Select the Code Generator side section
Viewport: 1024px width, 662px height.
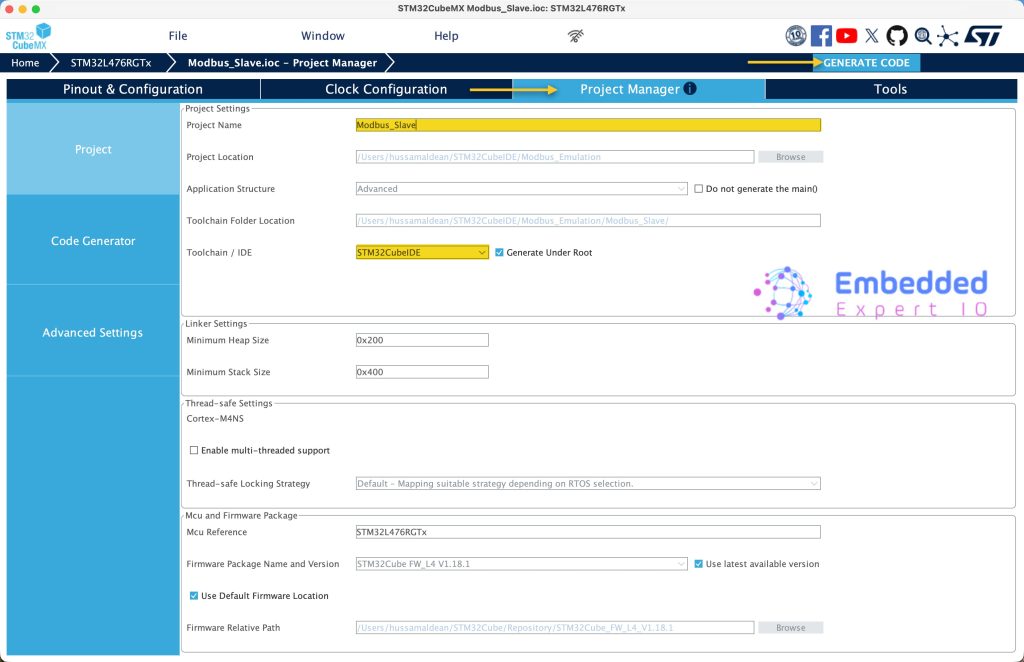(93, 241)
